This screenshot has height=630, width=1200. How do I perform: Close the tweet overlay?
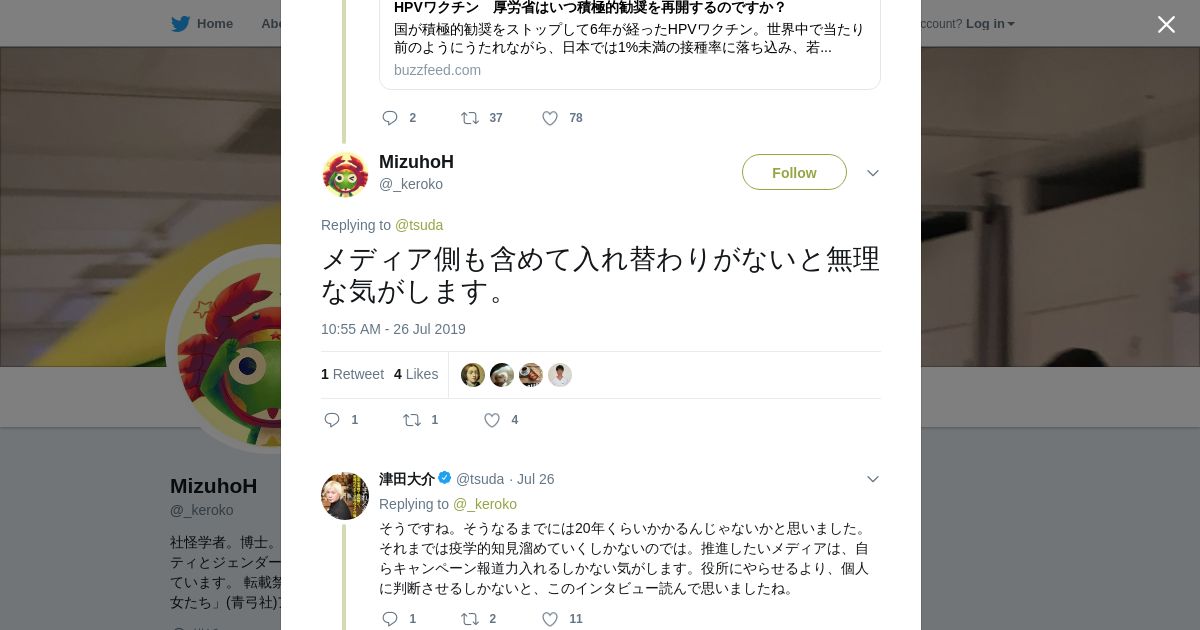tap(1166, 25)
